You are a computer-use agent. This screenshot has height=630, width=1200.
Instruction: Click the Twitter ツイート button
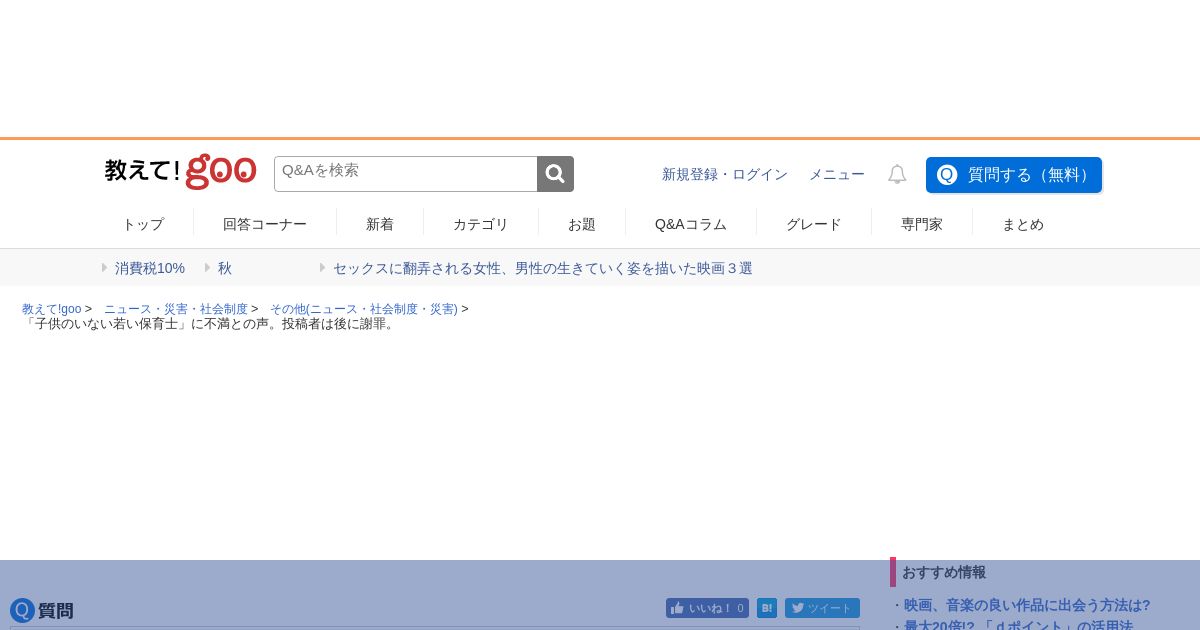(822, 608)
